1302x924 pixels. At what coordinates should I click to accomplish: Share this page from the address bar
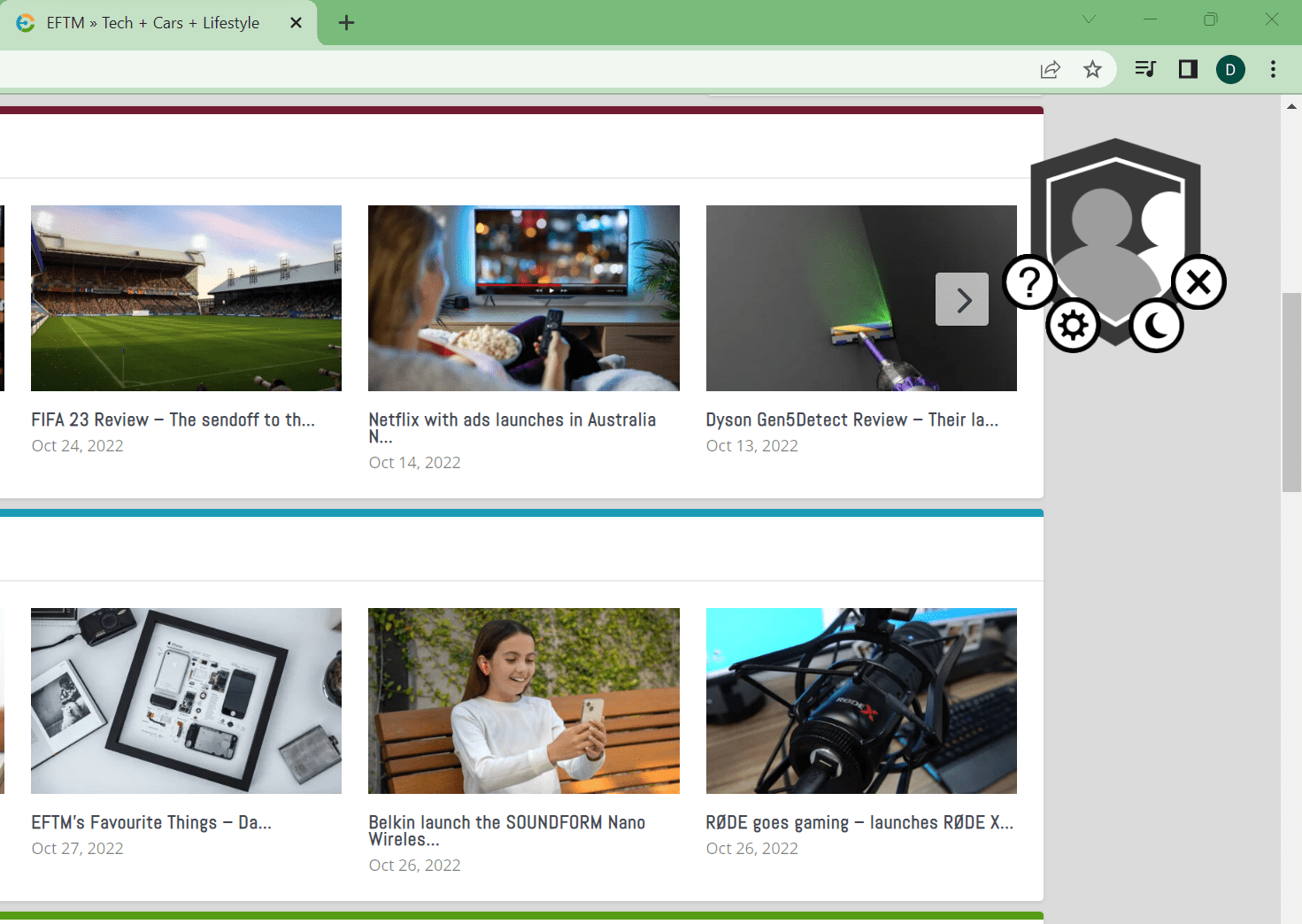[x=1051, y=69]
